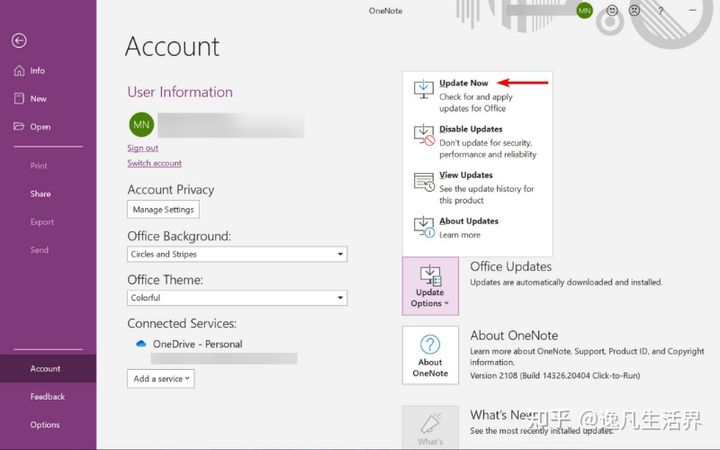The width and height of the screenshot is (720, 450).
Task: Click the About OneNote button
Action: (x=430, y=355)
